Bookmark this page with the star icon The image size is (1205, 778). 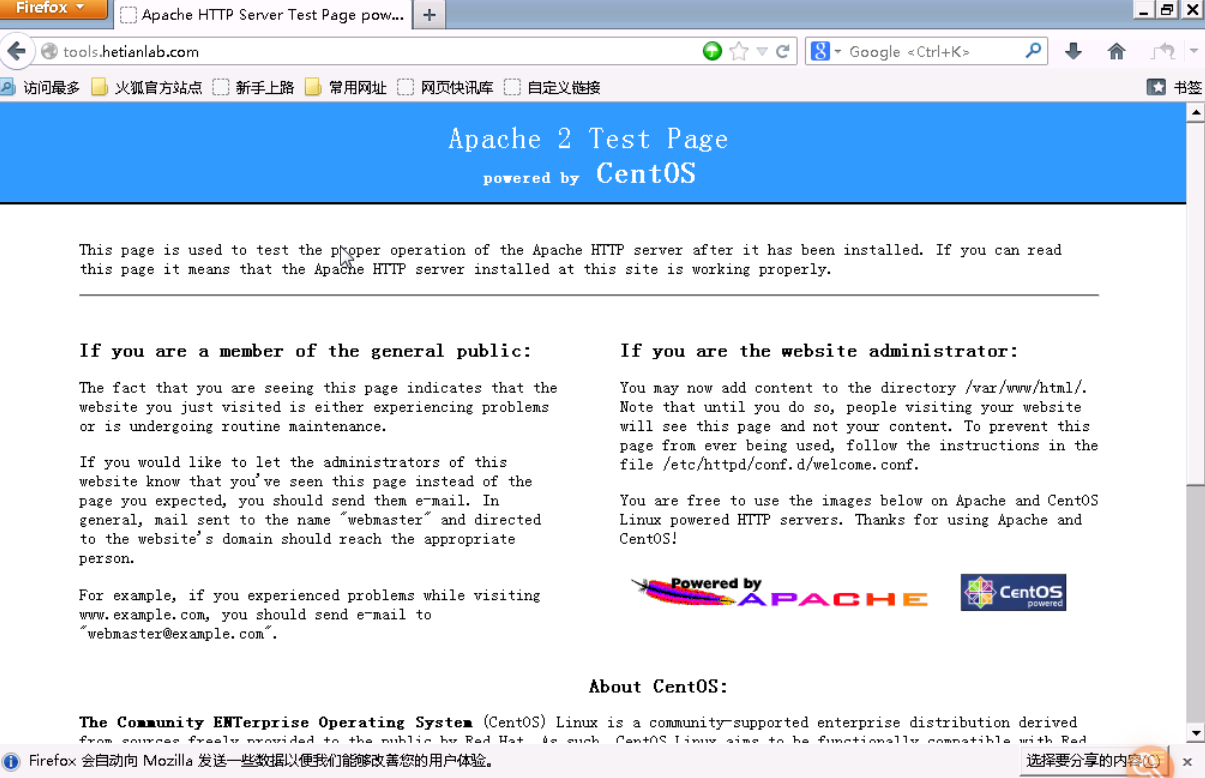pos(739,51)
